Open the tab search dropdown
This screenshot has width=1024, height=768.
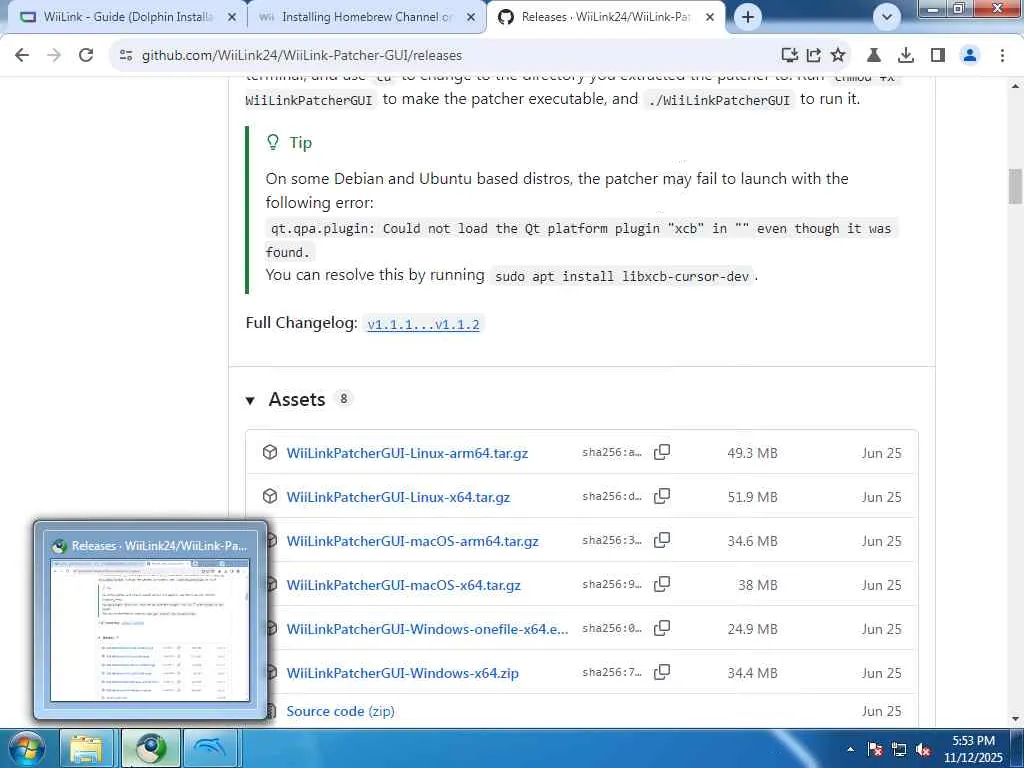point(886,16)
